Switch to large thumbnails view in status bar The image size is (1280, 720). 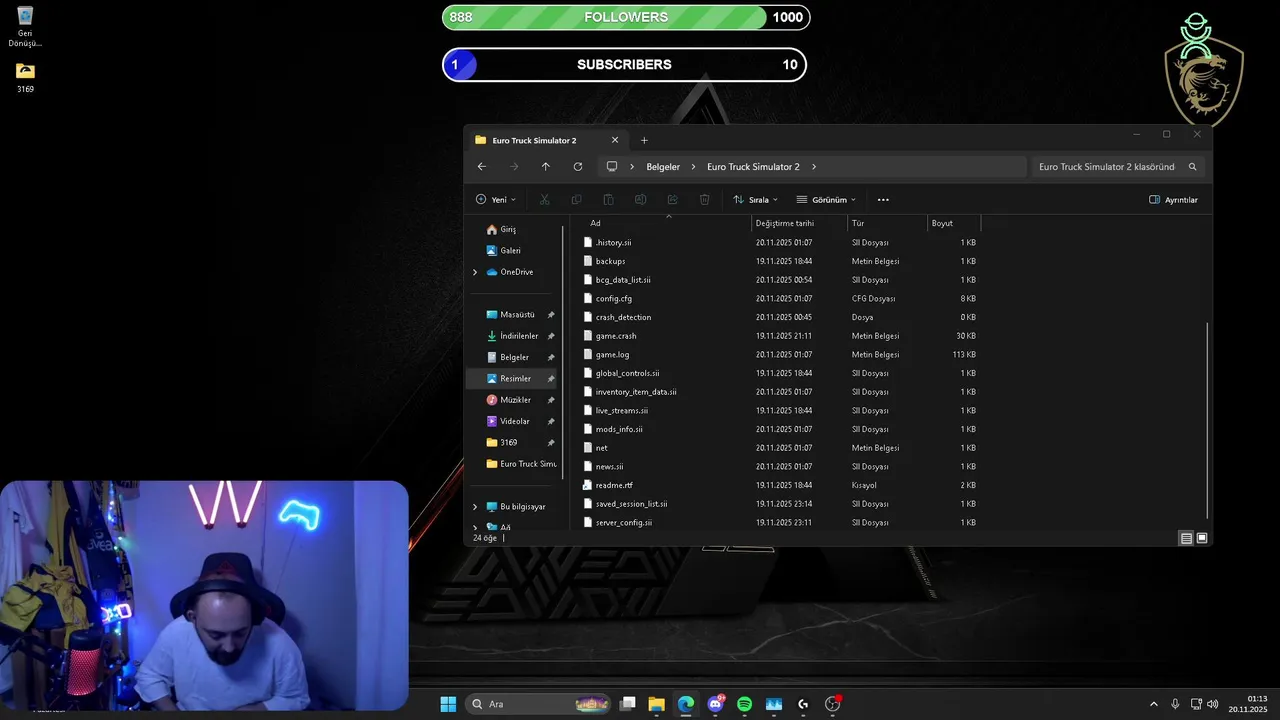(1202, 538)
